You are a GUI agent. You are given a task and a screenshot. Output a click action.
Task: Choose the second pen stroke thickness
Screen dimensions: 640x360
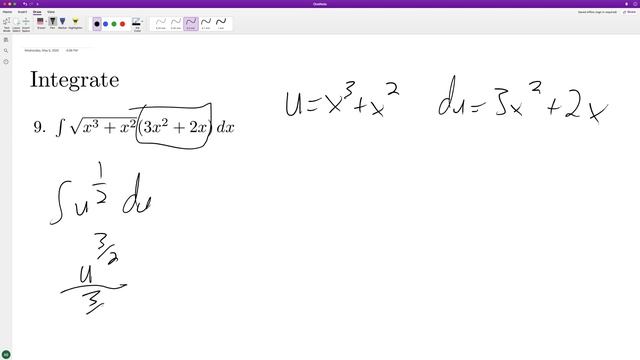point(176,24)
